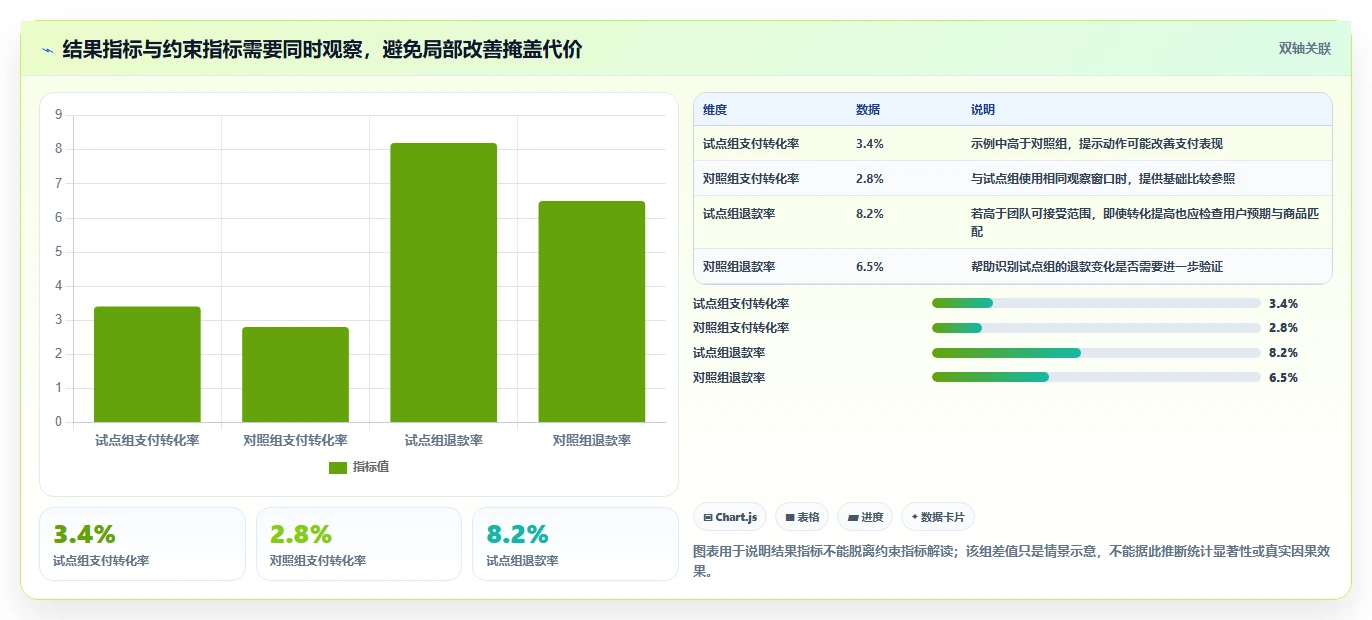Click y-axis tick label 9

click(58, 115)
